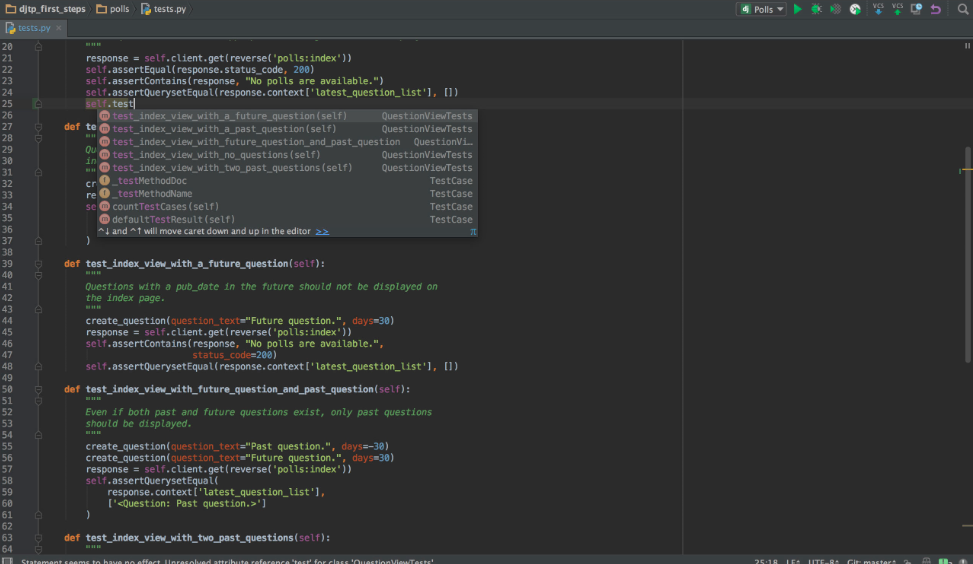
Task: Click def test_index_view_with_two_past_questions on line 63
Action: 197,537
